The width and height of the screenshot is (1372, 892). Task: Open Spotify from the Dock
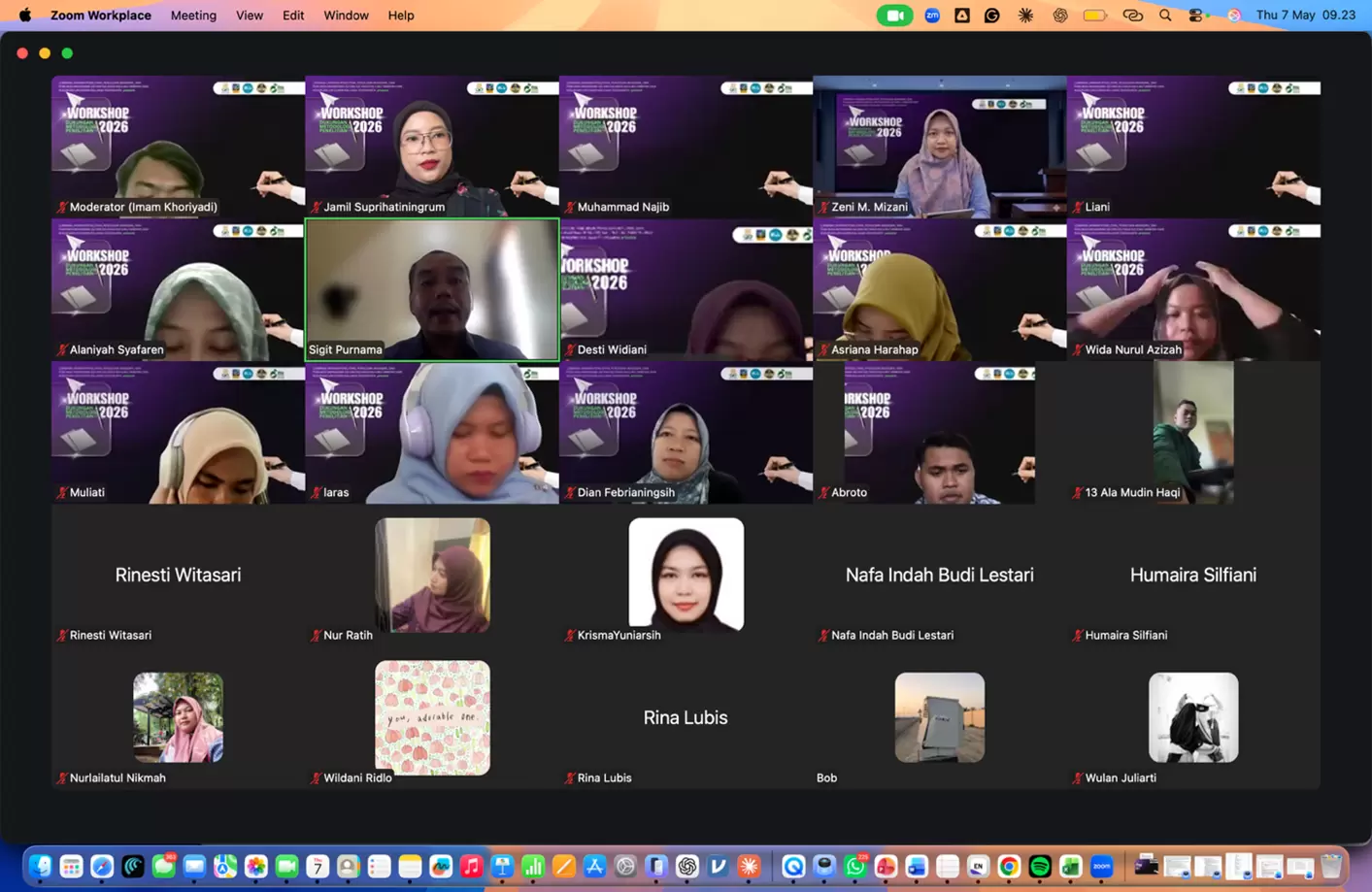1040,866
